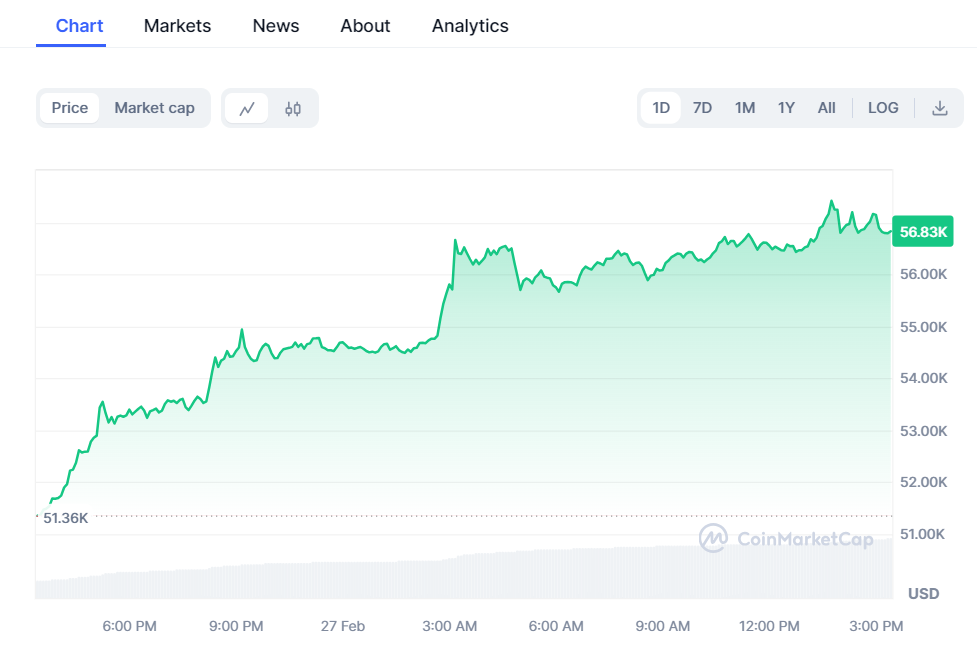Open the Markets tab

tap(177, 26)
